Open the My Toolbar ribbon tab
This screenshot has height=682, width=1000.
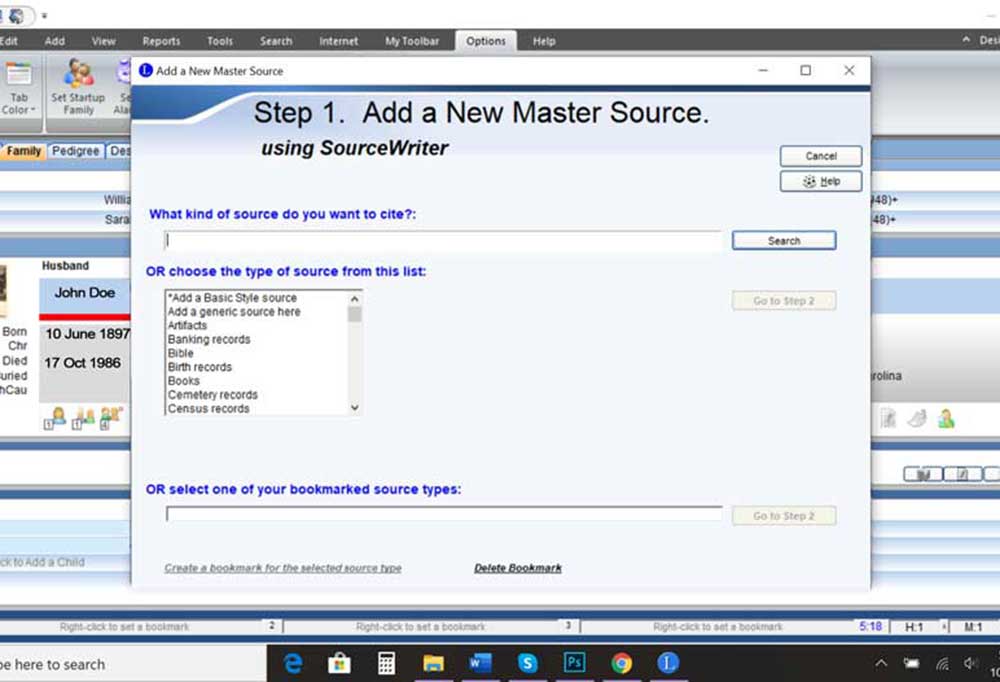(412, 41)
